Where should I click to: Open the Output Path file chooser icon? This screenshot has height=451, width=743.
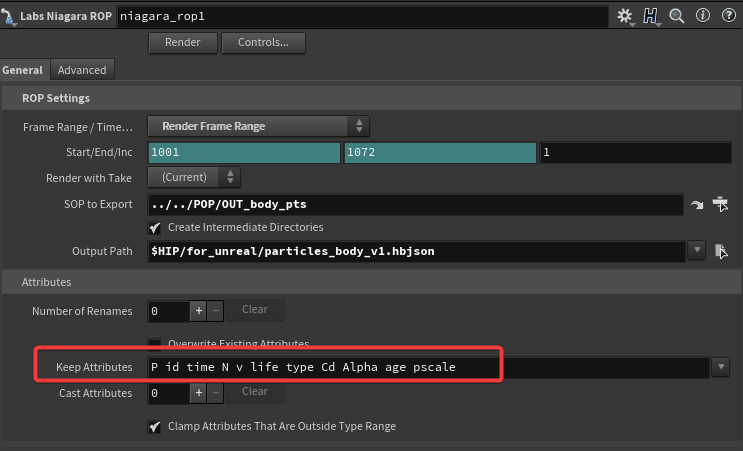[721, 251]
